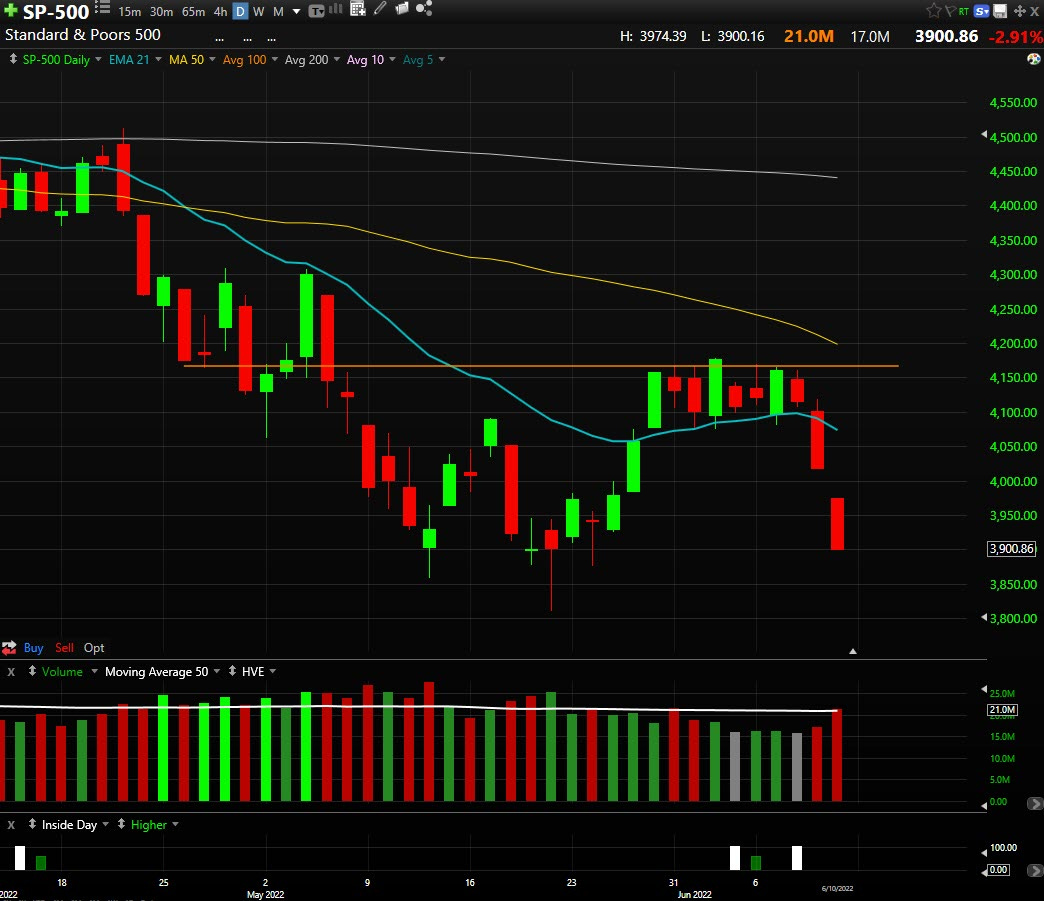Click the move-window cross arrows icon

pyautogui.click(x=1019, y=11)
